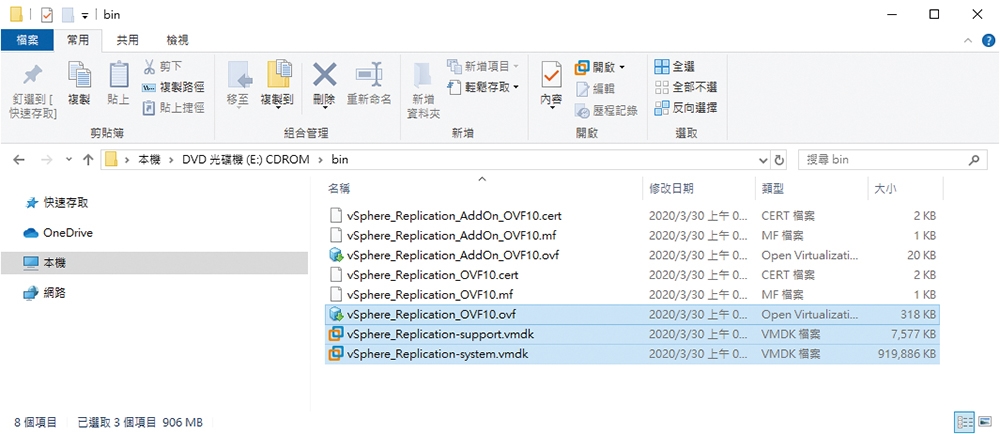Open the recent locations dropdown arrow
Image resolution: width=1000 pixels, height=434 pixels.
tap(69, 161)
